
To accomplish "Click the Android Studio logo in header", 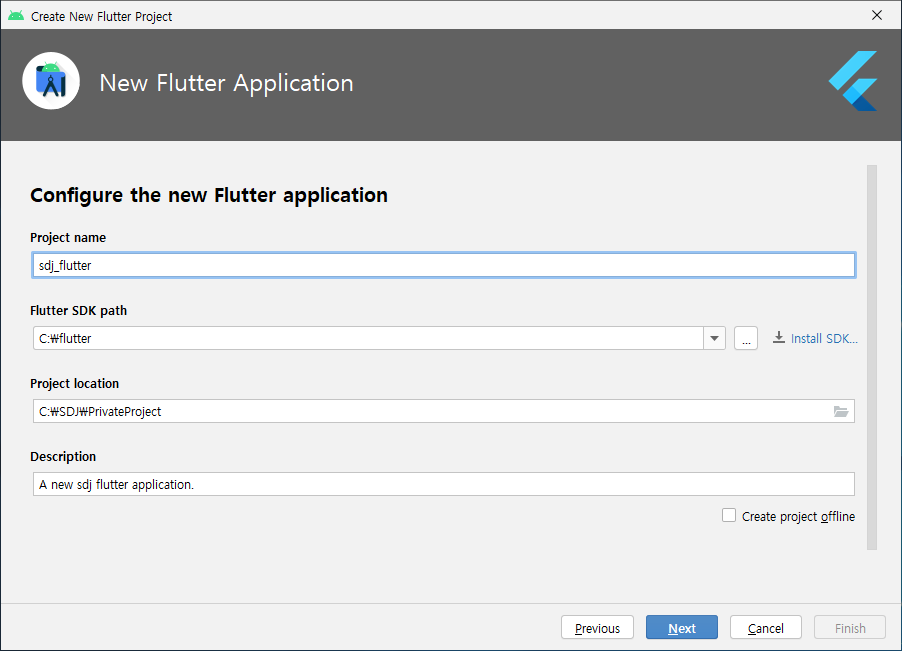I will pos(51,81).
